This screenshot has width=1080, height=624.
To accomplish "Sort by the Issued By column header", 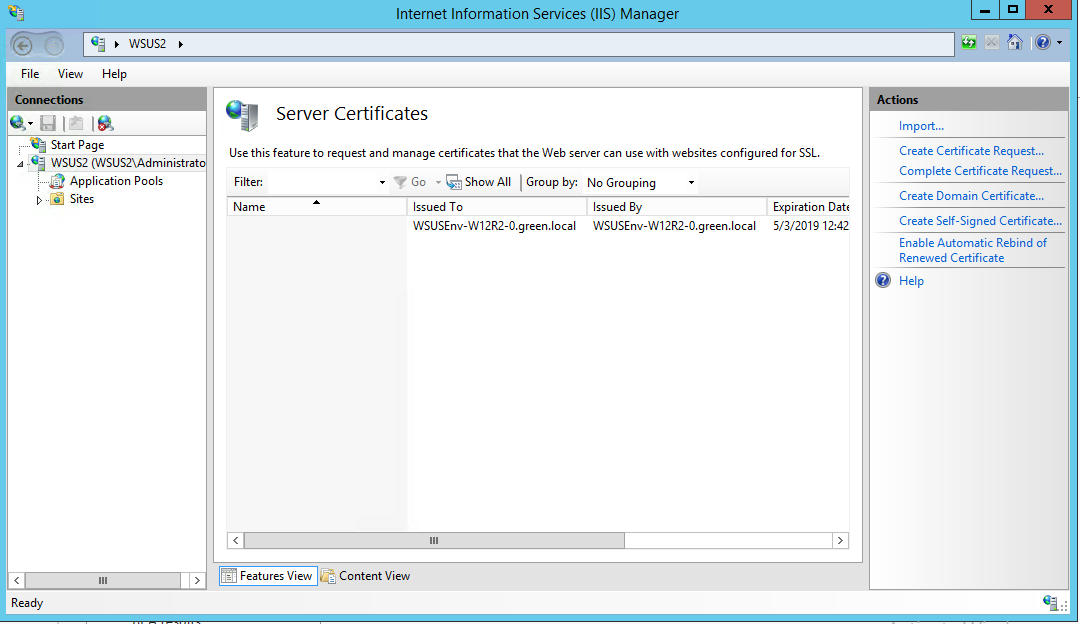I will click(x=676, y=207).
